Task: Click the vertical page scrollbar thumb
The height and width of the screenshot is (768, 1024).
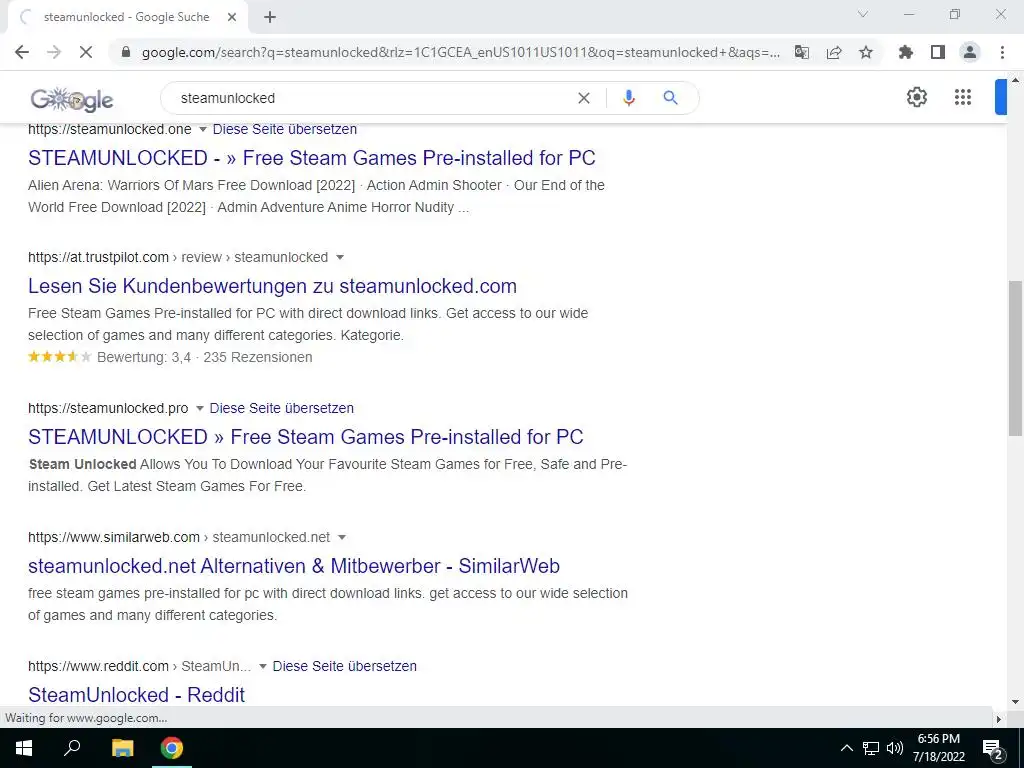Action: (x=1015, y=358)
